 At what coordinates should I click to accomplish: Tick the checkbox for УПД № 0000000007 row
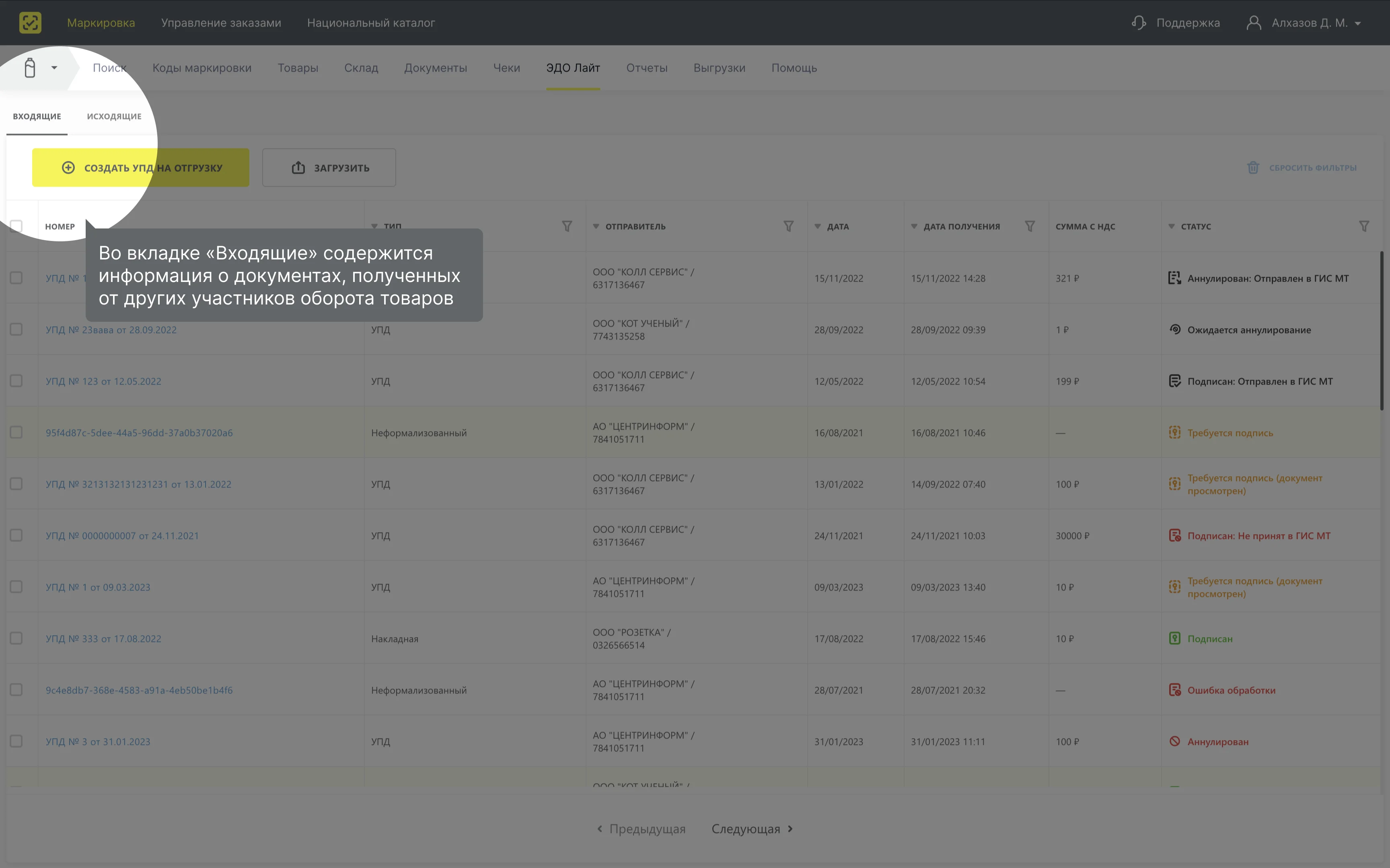pyautogui.click(x=16, y=535)
